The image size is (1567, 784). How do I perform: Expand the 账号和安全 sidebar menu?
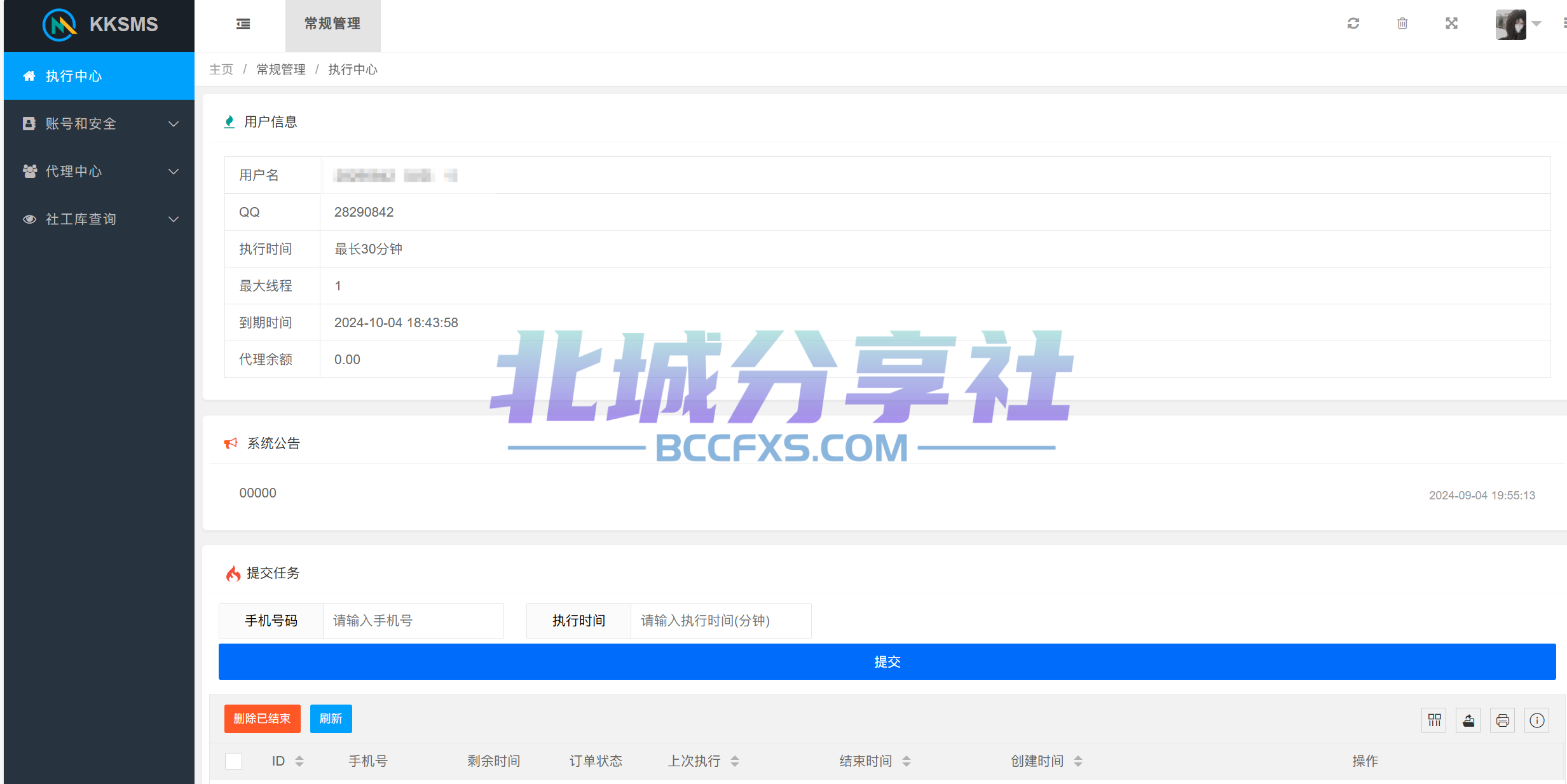(x=99, y=124)
